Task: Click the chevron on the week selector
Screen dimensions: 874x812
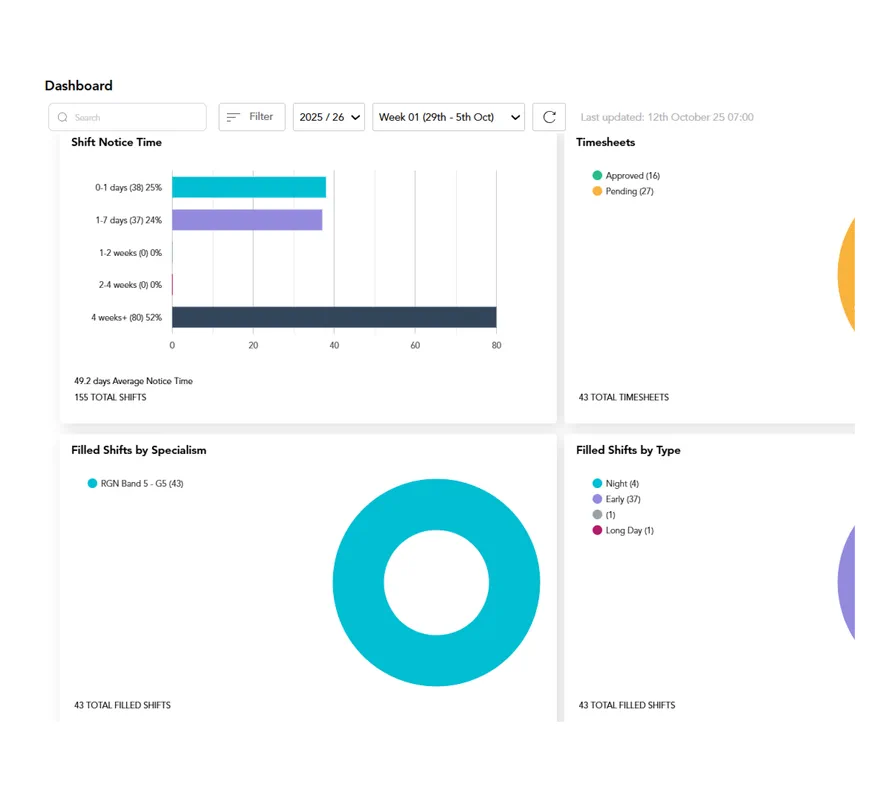Action: coord(516,118)
